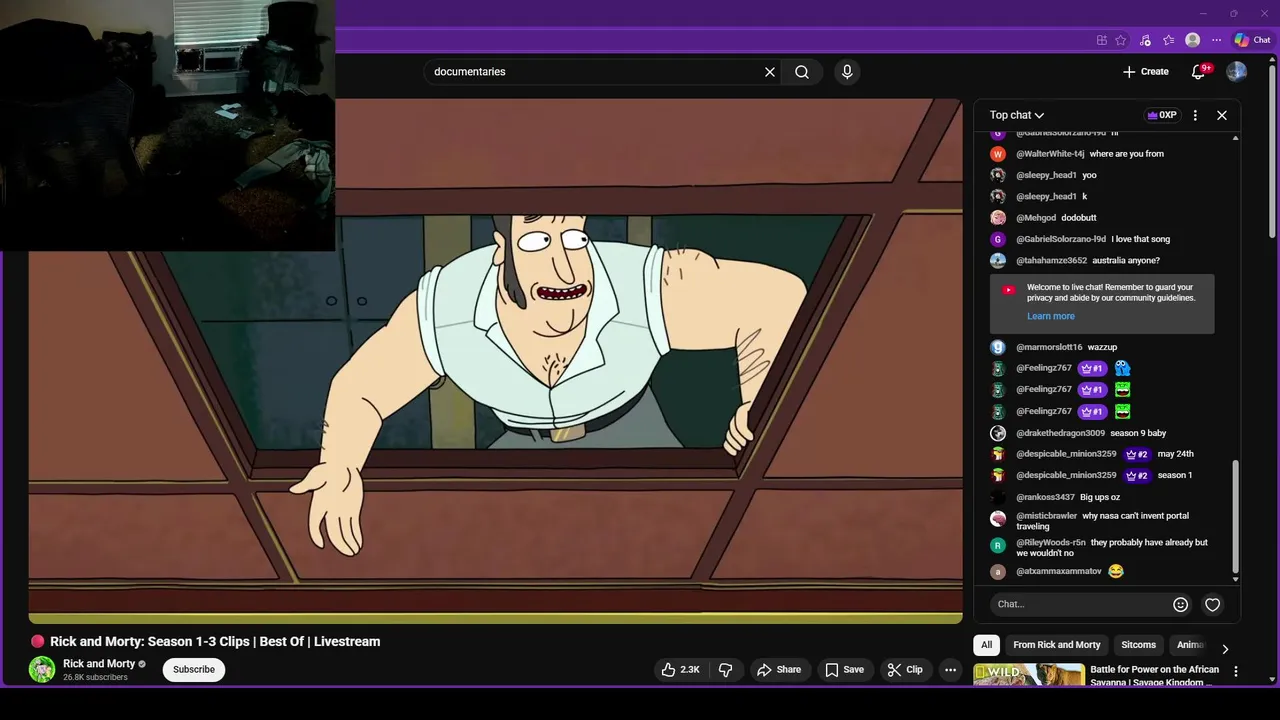The image size is (1280, 720).
Task: Add this page to favorites star
Action: coord(1121,40)
